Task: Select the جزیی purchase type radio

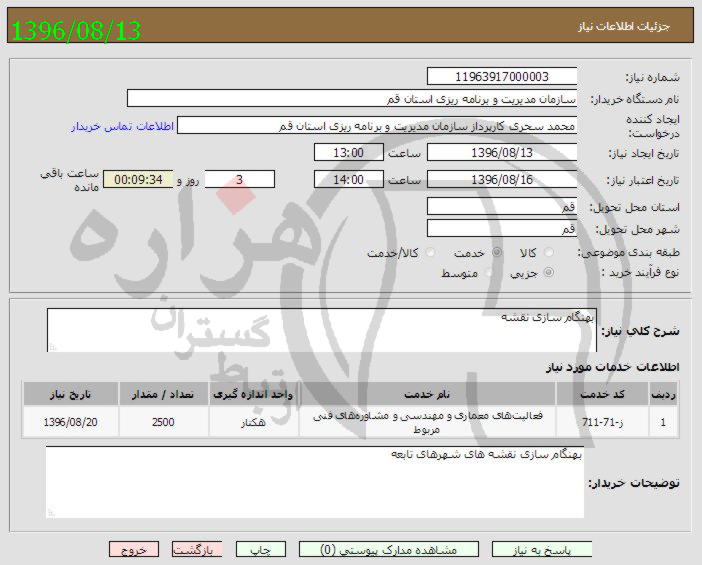Action: click(548, 272)
